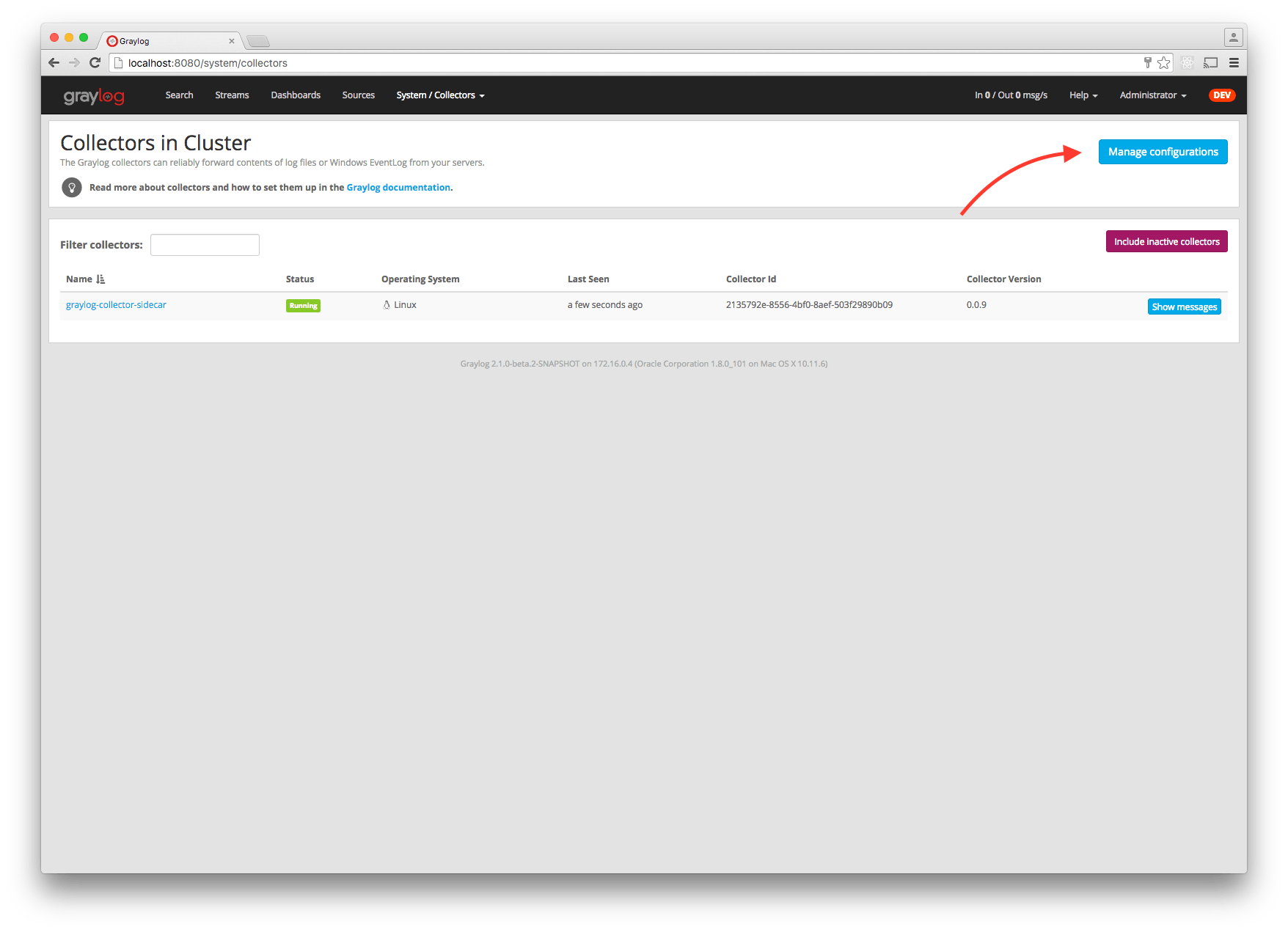Click the Linux penguin icon
1288x932 pixels.
[x=387, y=305]
